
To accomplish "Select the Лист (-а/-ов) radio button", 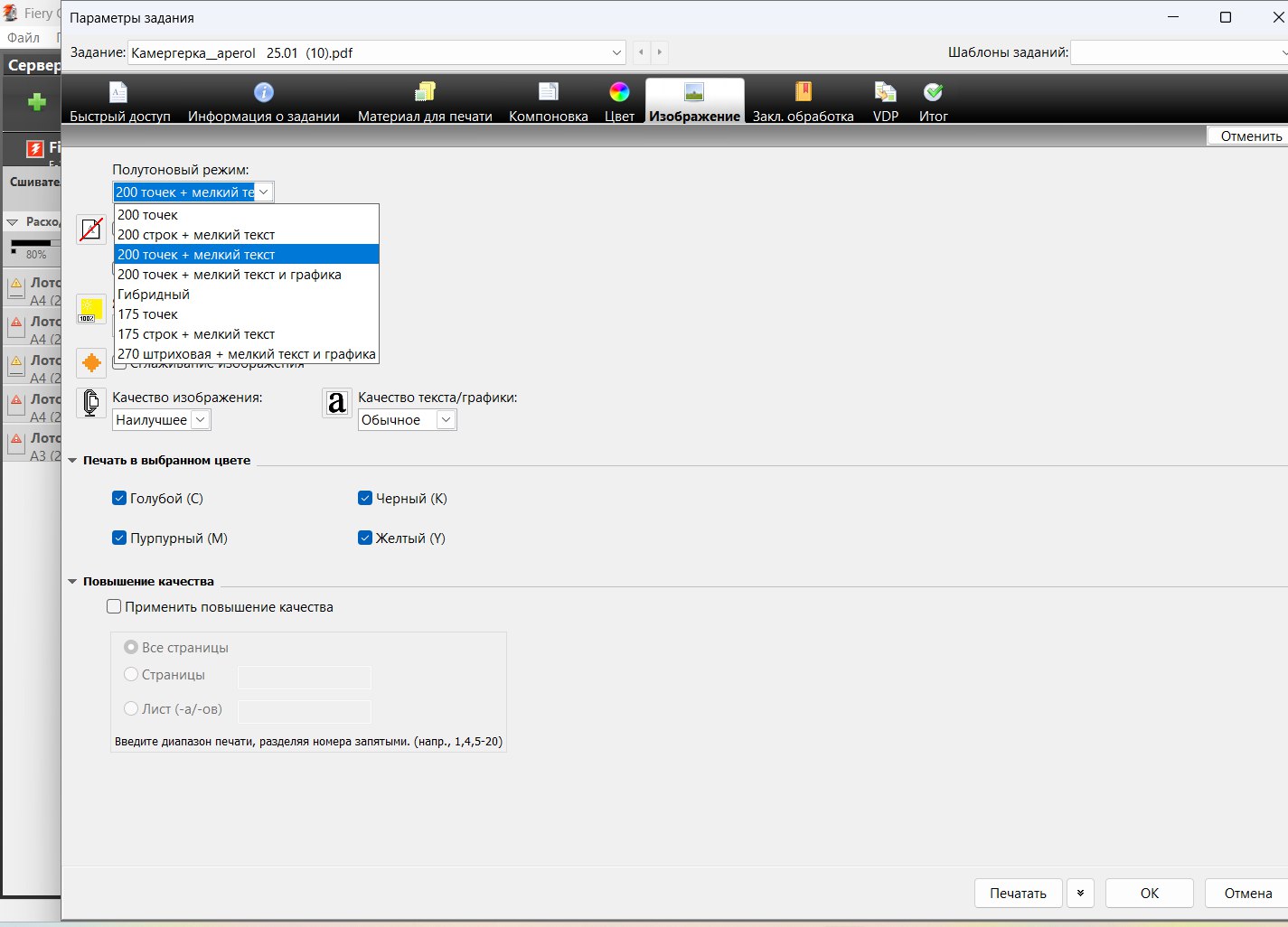I will [x=131, y=708].
